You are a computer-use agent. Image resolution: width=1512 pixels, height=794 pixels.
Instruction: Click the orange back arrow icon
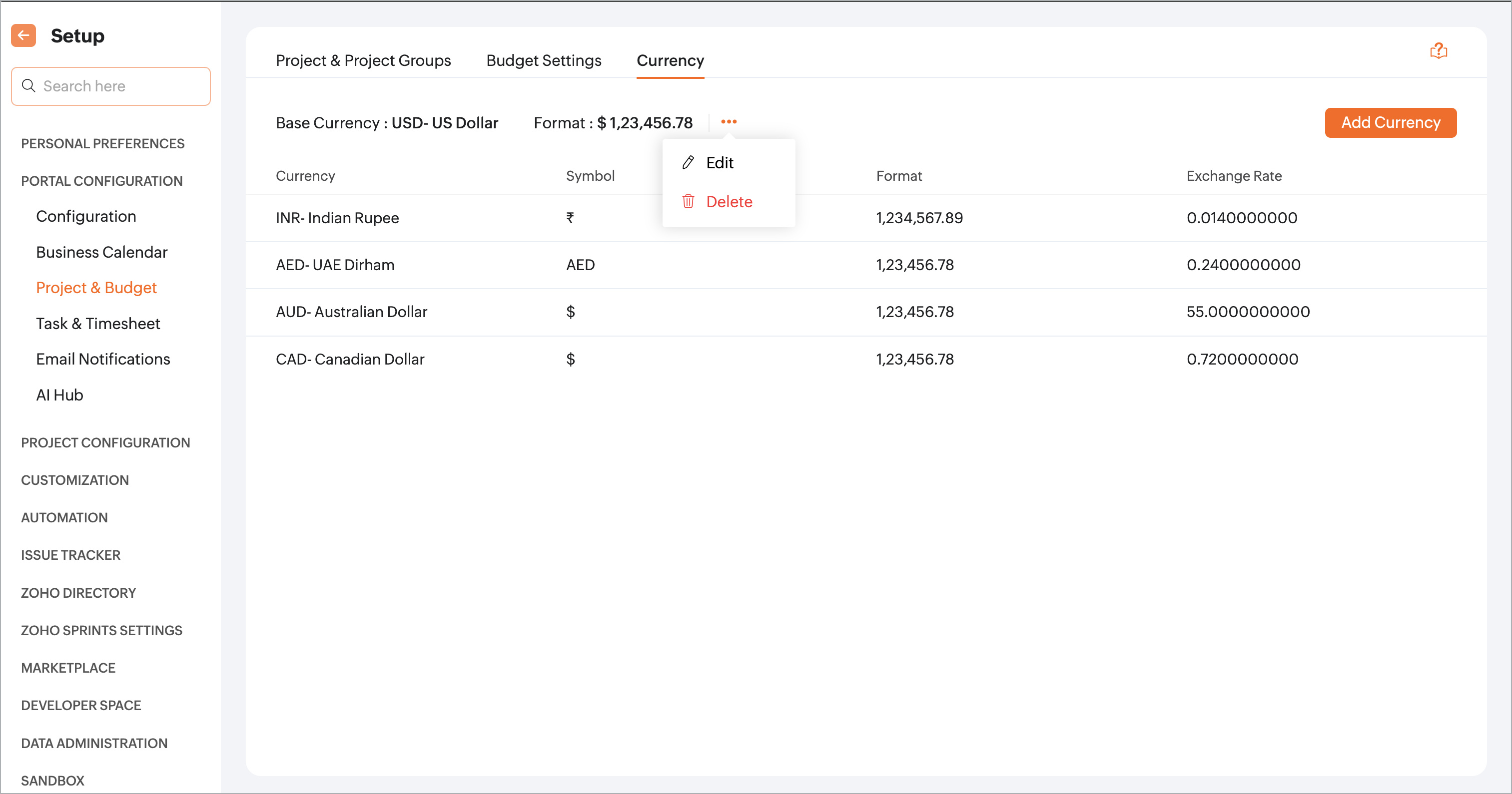[23, 36]
